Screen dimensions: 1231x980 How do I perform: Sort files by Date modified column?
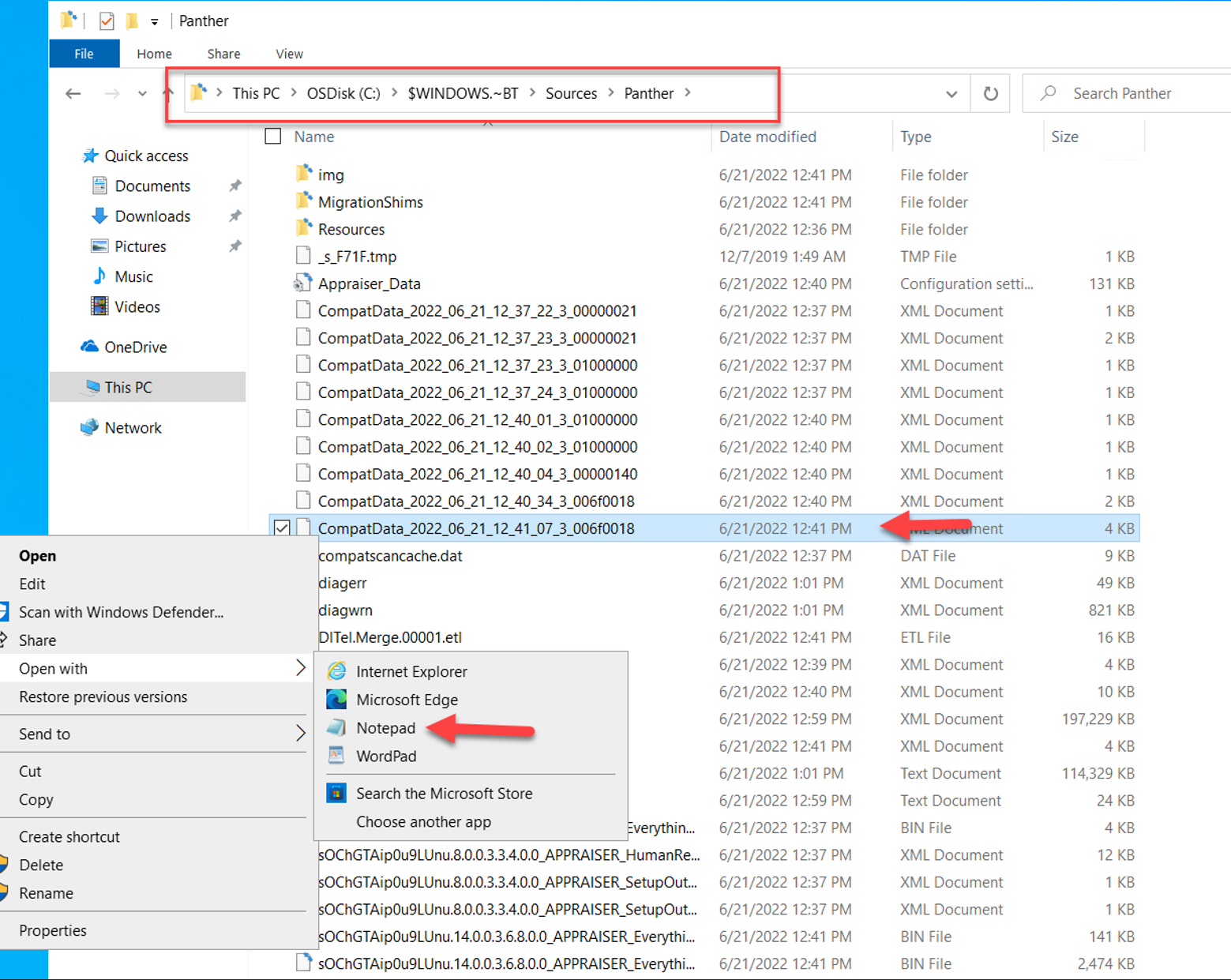tap(767, 137)
